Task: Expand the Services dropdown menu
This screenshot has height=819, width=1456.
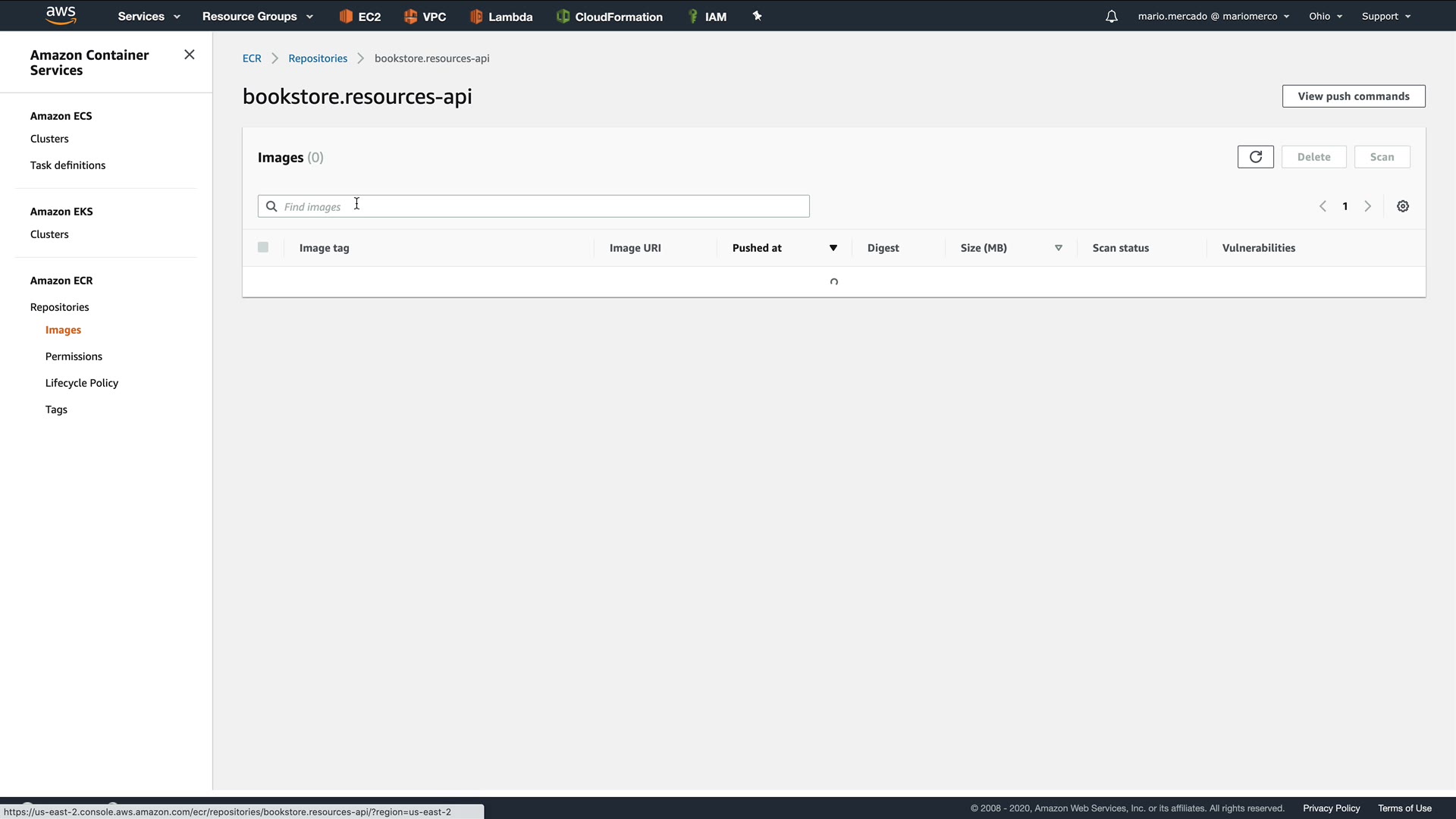Action: click(x=149, y=16)
